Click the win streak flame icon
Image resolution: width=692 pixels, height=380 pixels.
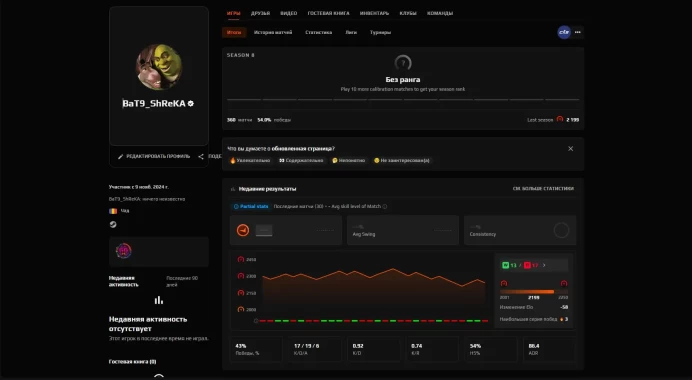click(561, 319)
